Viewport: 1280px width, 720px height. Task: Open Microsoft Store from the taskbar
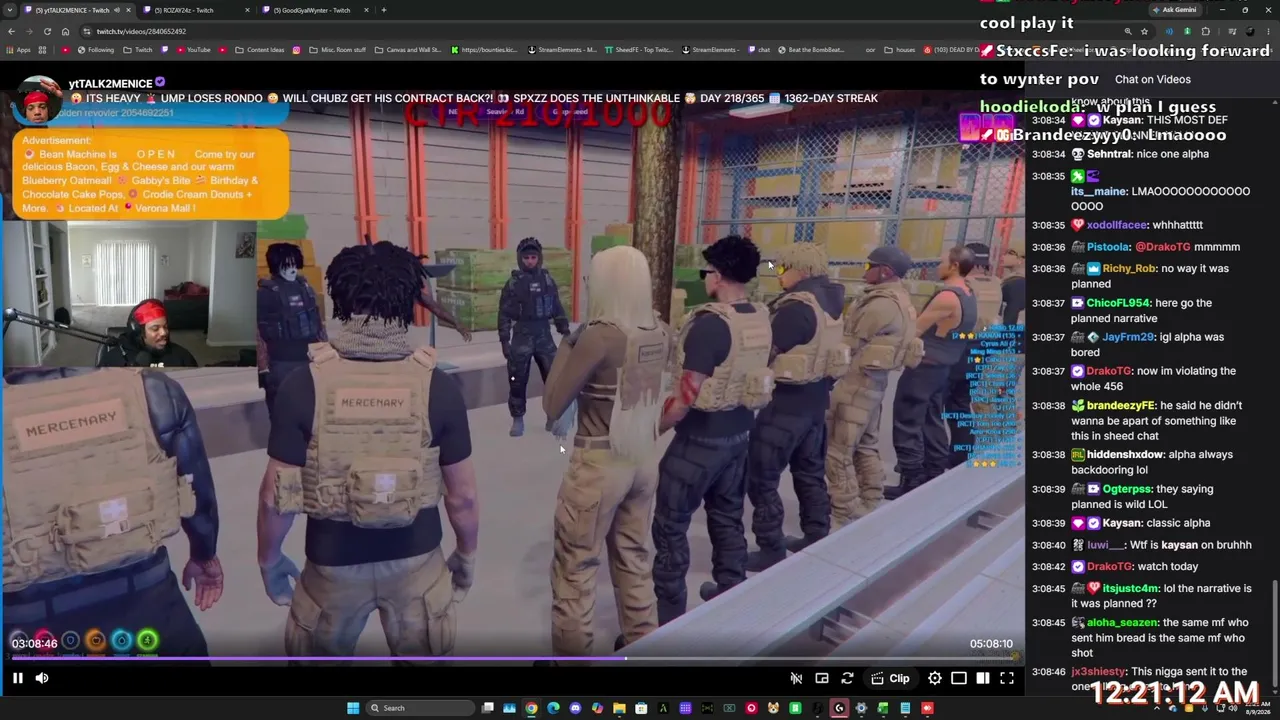click(641, 708)
